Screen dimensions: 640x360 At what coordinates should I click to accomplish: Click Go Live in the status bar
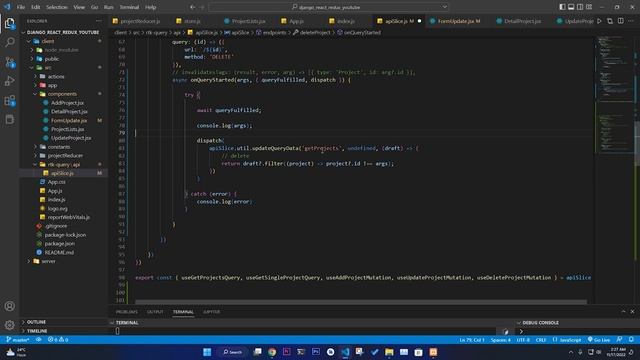(599, 340)
